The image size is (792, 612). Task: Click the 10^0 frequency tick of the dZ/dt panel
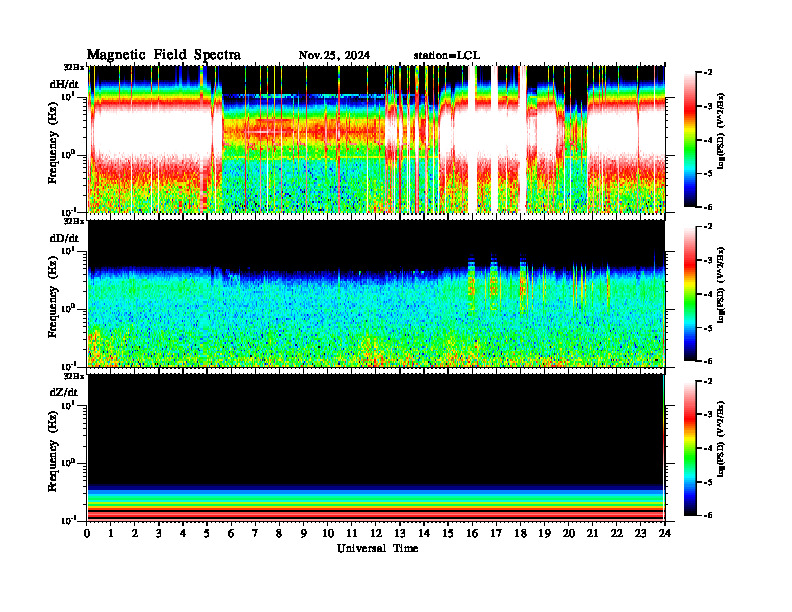point(68,462)
